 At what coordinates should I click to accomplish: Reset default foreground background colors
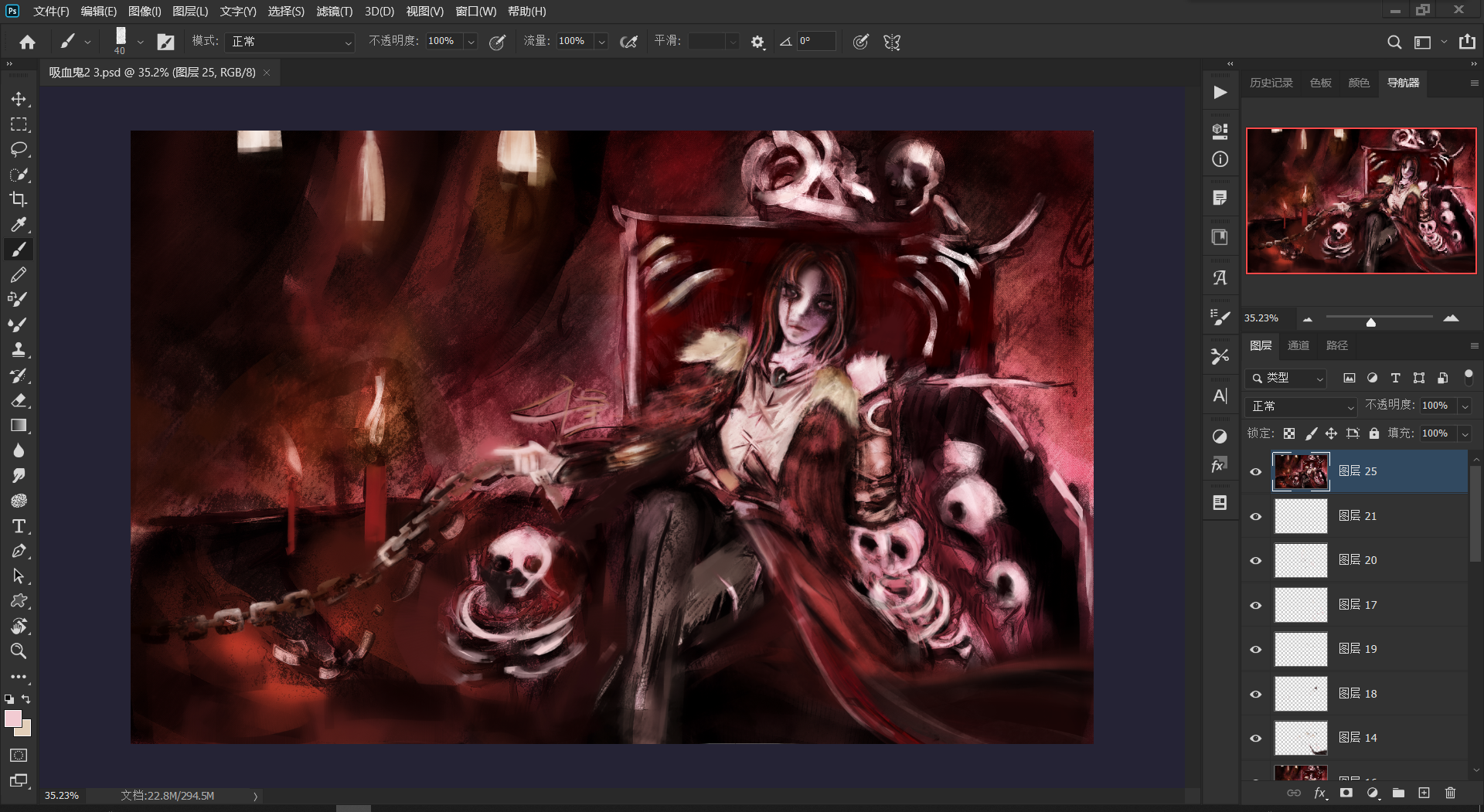pyautogui.click(x=9, y=698)
